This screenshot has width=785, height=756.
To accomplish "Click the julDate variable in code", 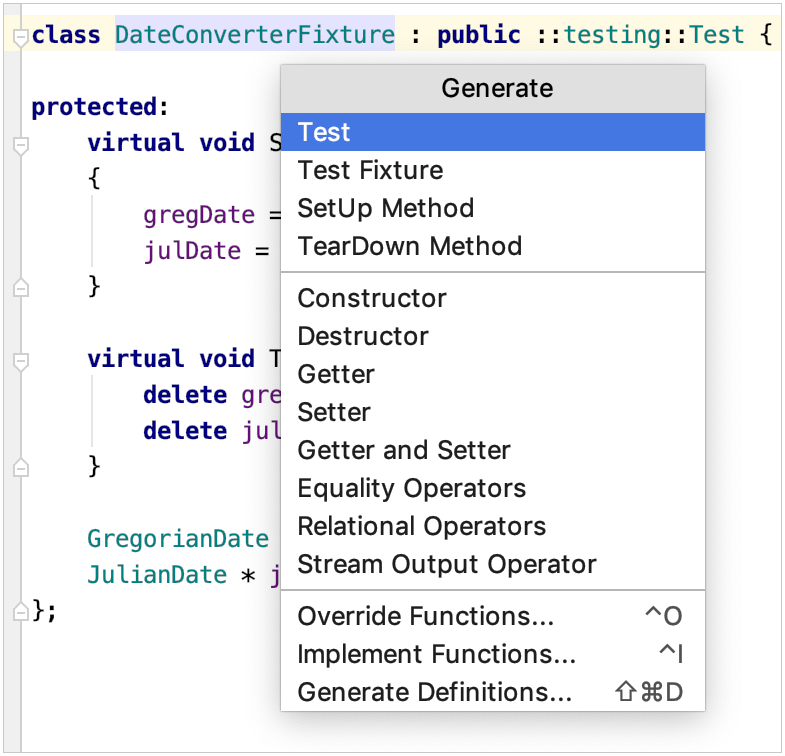I will coord(192,250).
